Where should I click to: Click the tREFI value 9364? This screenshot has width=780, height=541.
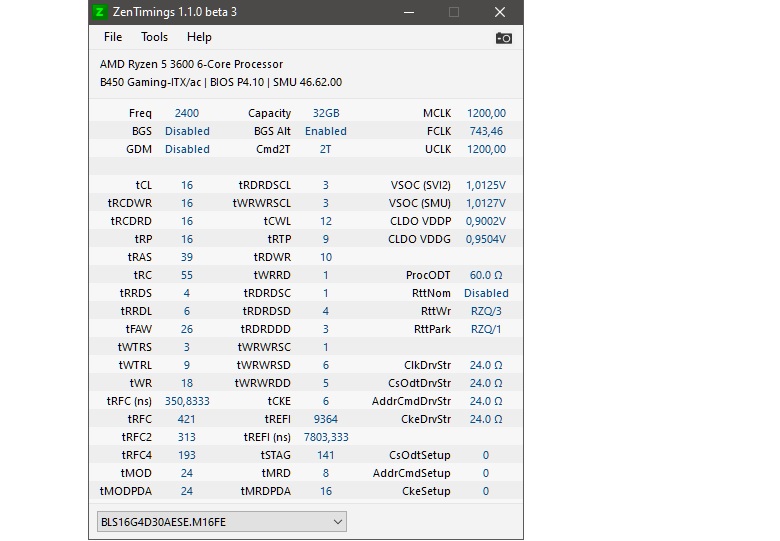[326, 419]
